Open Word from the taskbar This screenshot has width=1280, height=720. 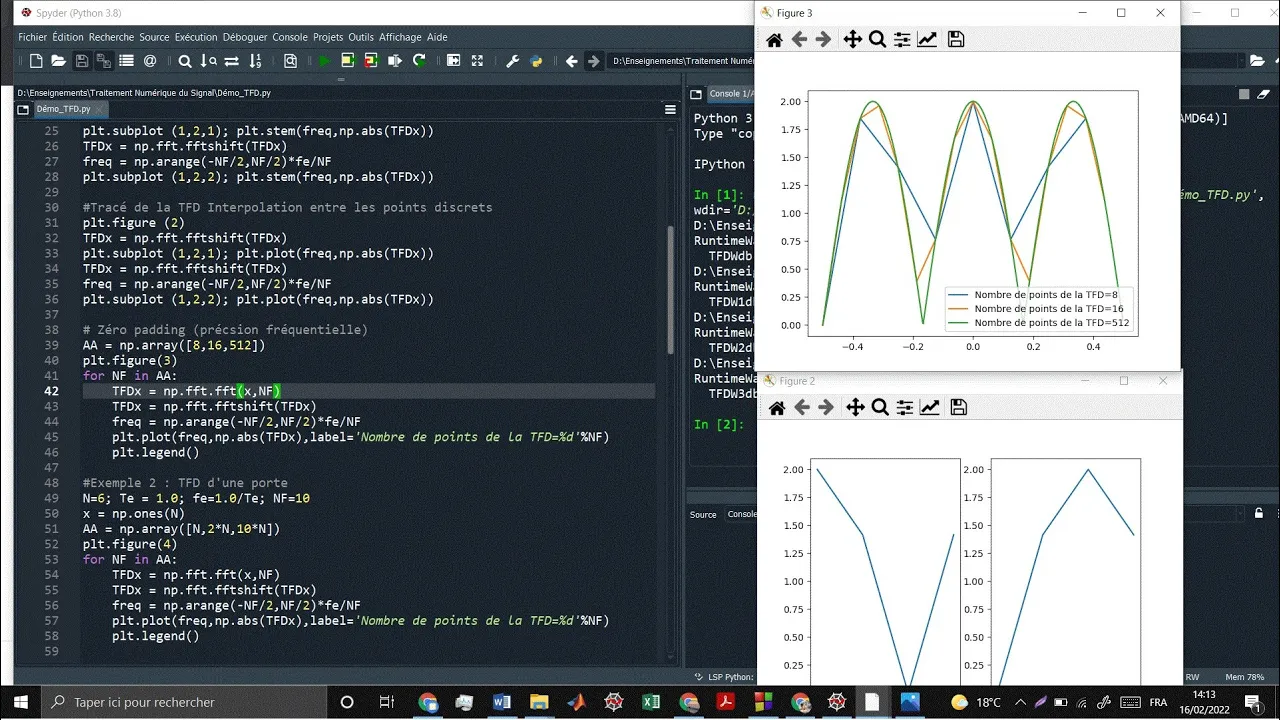point(502,702)
